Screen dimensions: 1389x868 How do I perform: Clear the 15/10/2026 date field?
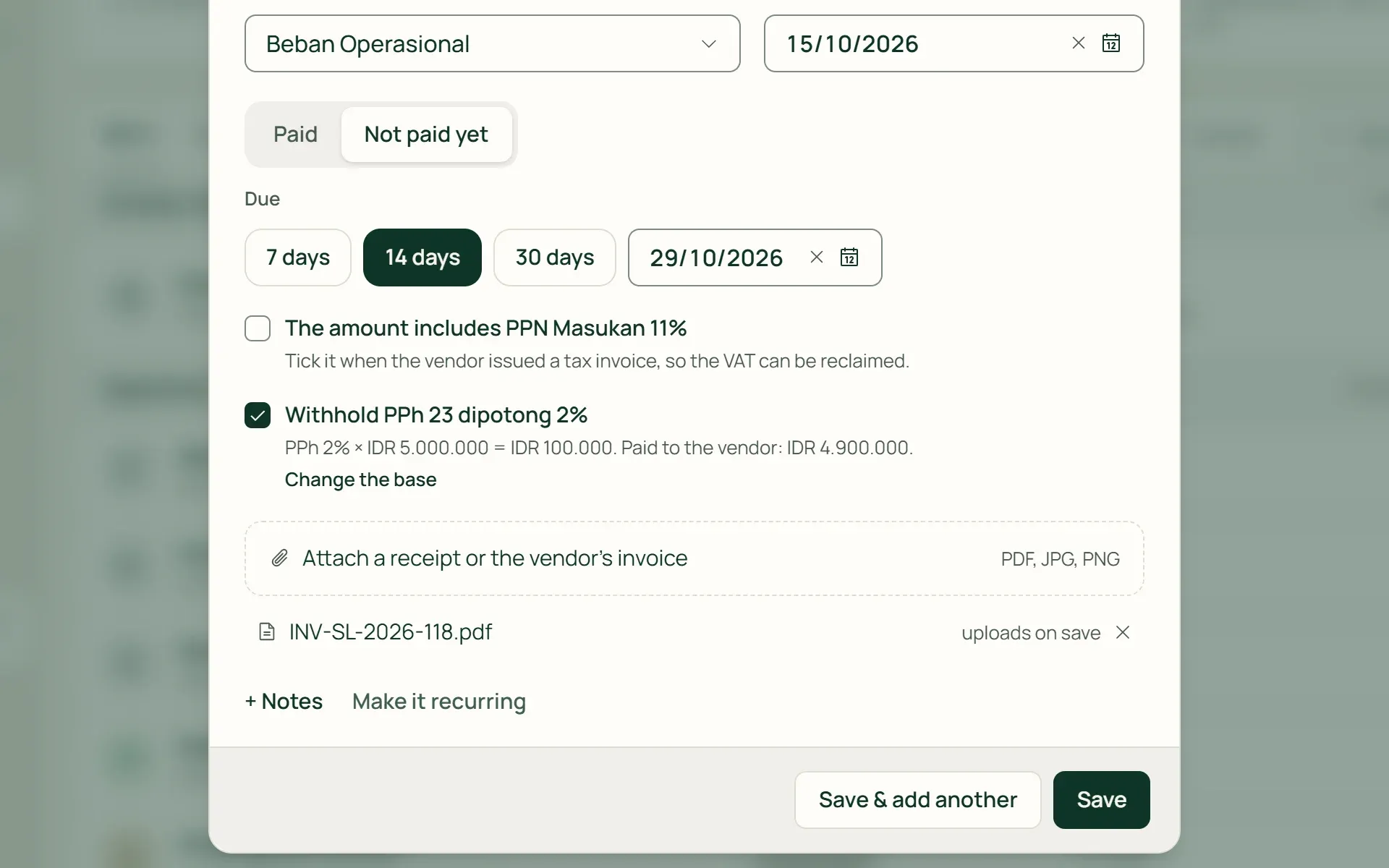click(1078, 43)
